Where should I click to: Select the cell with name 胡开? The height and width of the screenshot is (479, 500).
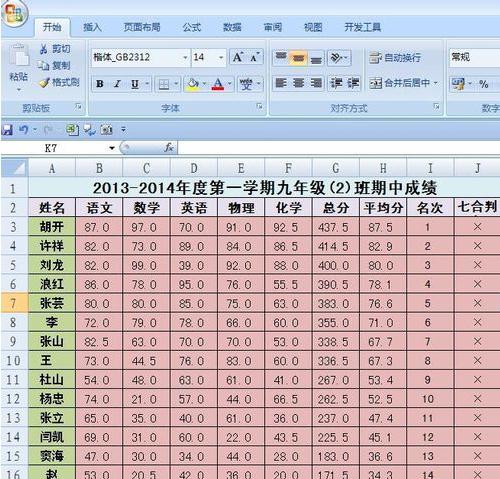tap(52, 227)
